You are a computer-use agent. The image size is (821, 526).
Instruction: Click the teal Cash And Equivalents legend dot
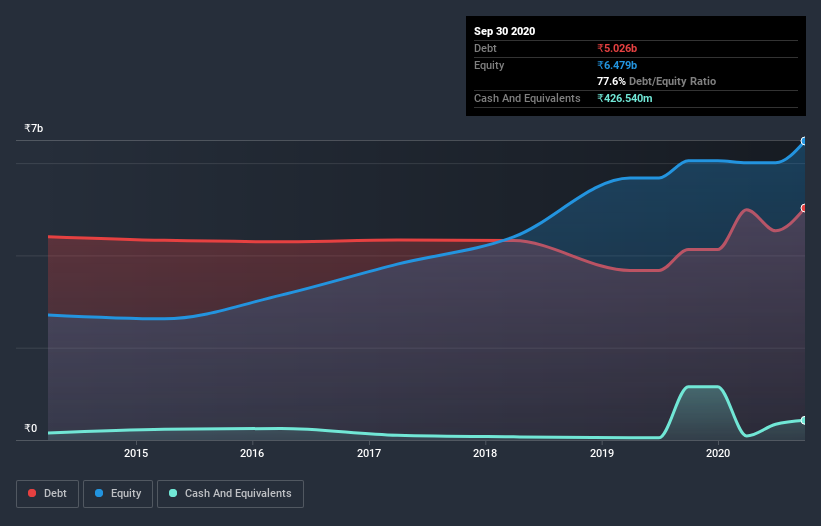pyautogui.click(x=173, y=493)
